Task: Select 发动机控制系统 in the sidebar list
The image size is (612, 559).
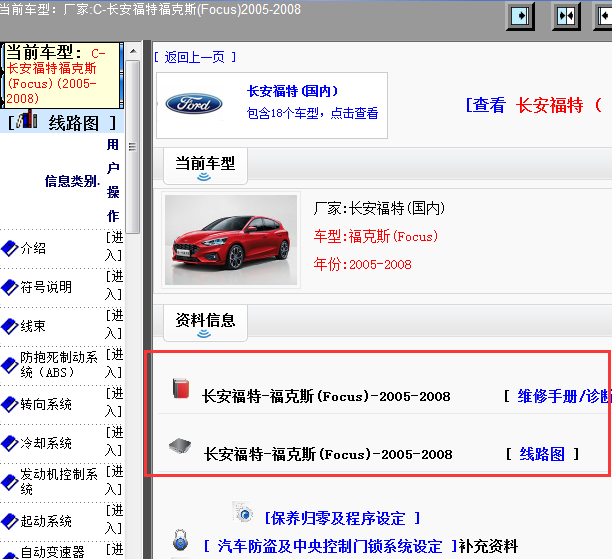Action: (59, 482)
